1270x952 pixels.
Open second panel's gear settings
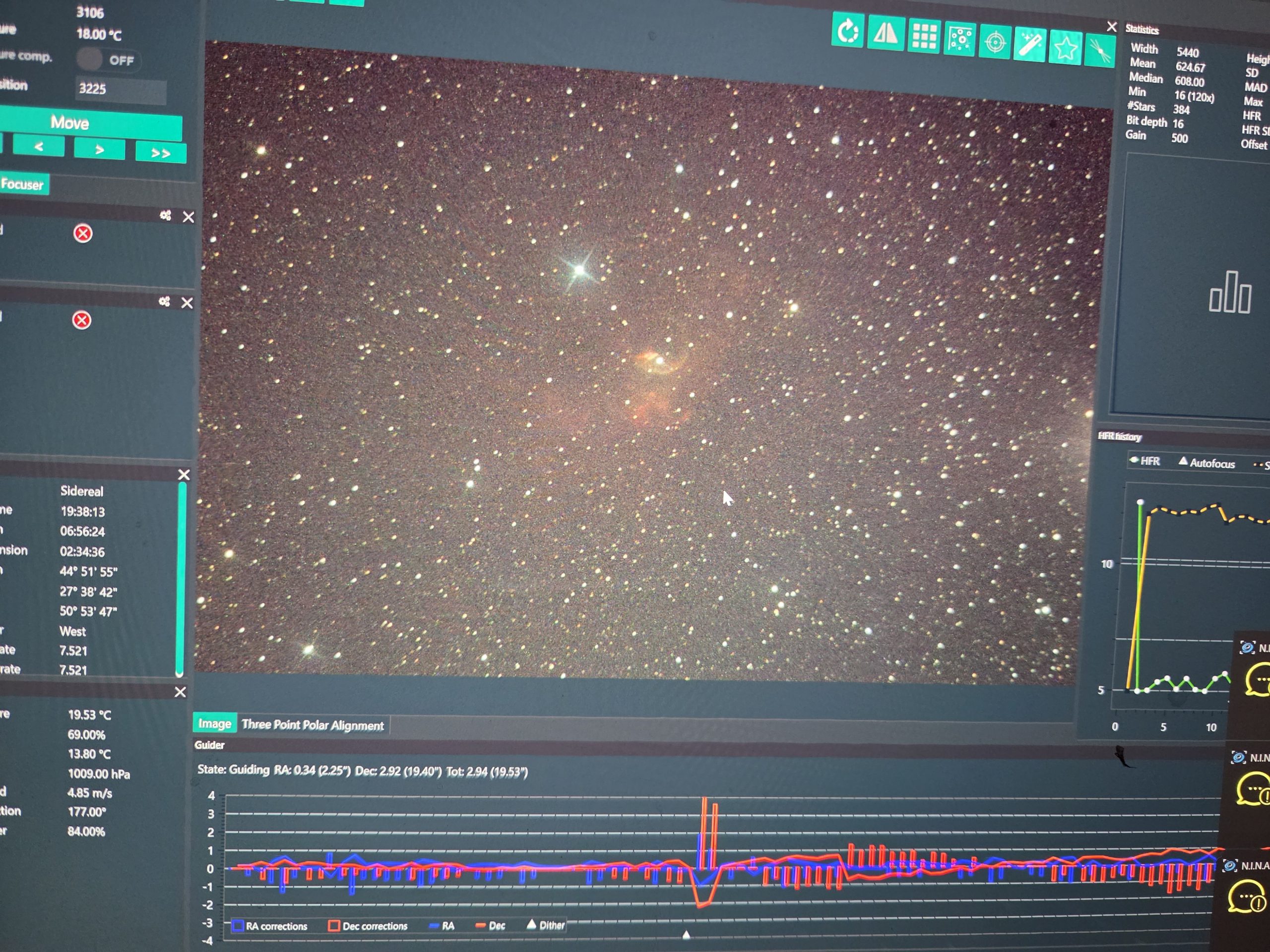(x=164, y=301)
